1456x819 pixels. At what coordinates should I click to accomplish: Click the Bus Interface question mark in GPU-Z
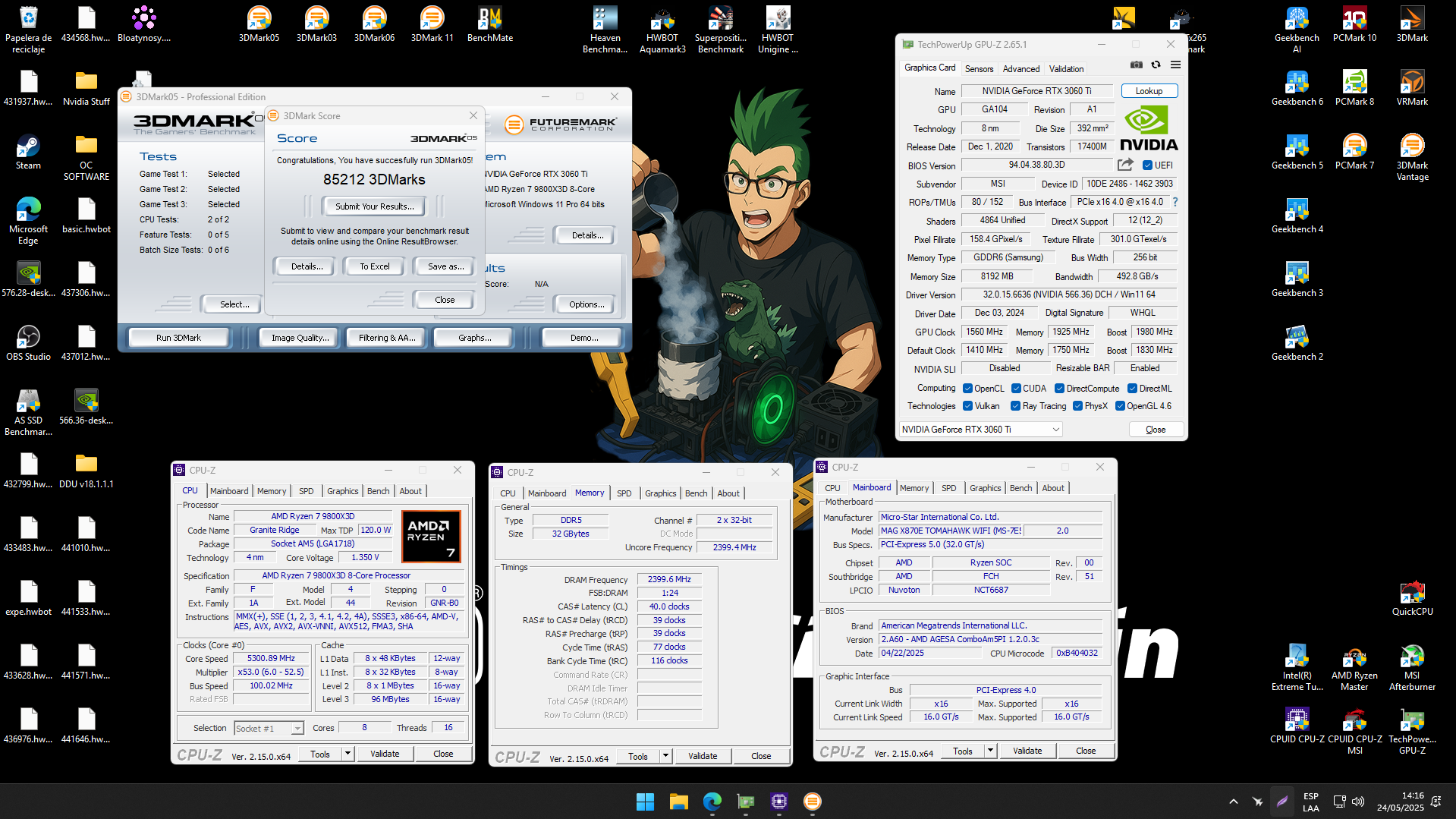pos(1175,202)
